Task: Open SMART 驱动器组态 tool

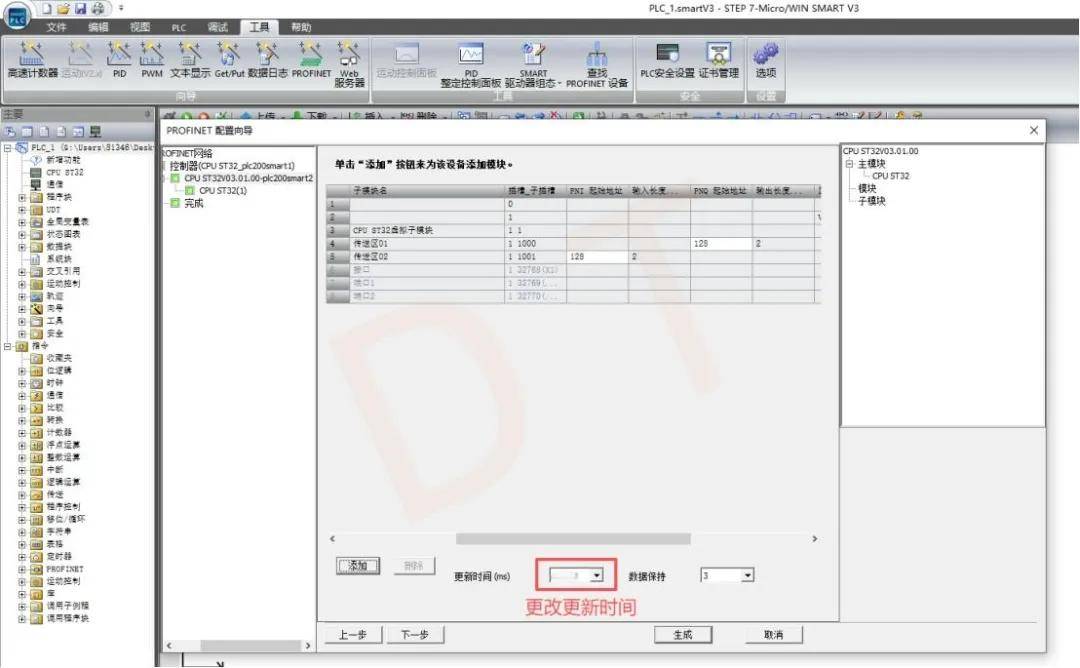Action: 533,64
